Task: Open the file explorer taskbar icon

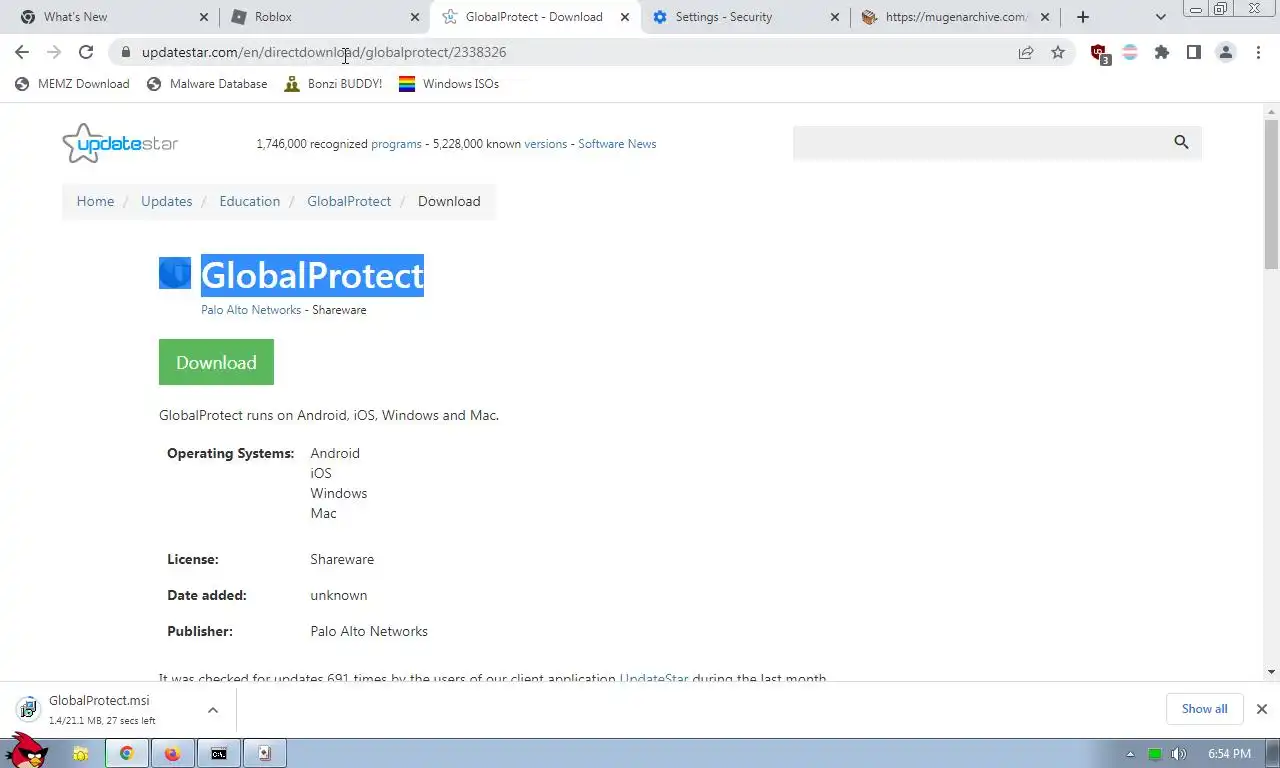Action: 81,753
